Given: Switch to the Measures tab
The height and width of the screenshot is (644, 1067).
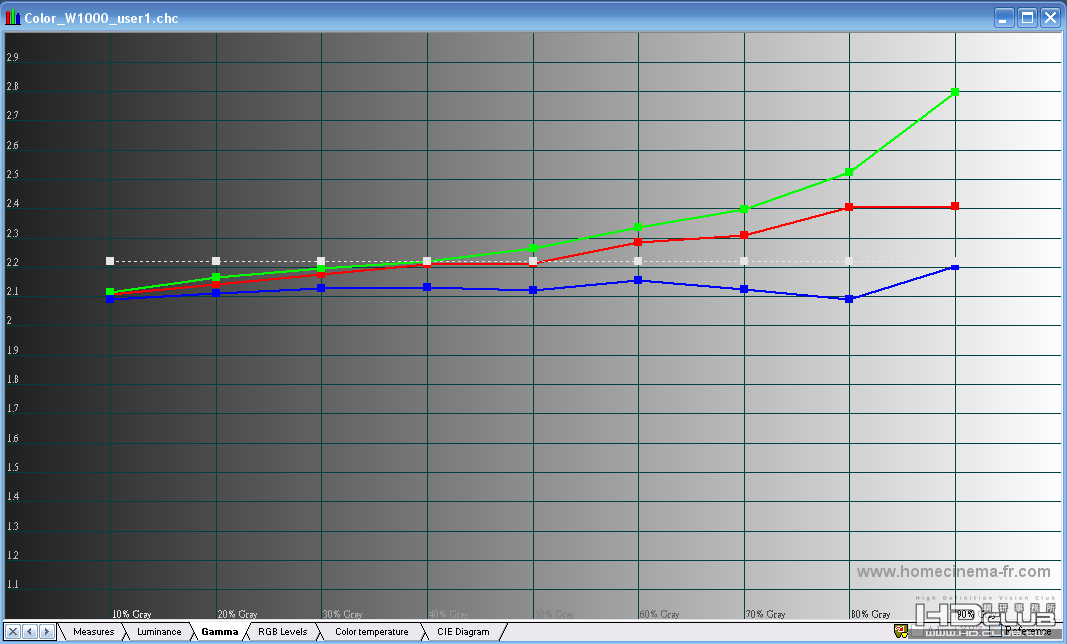Looking at the screenshot, I should pos(94,632).
